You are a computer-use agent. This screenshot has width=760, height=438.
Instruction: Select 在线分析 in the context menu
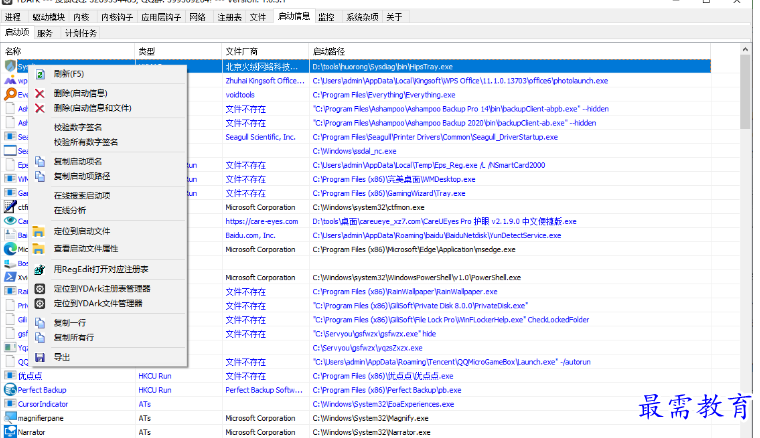click(x=70, y=211)
